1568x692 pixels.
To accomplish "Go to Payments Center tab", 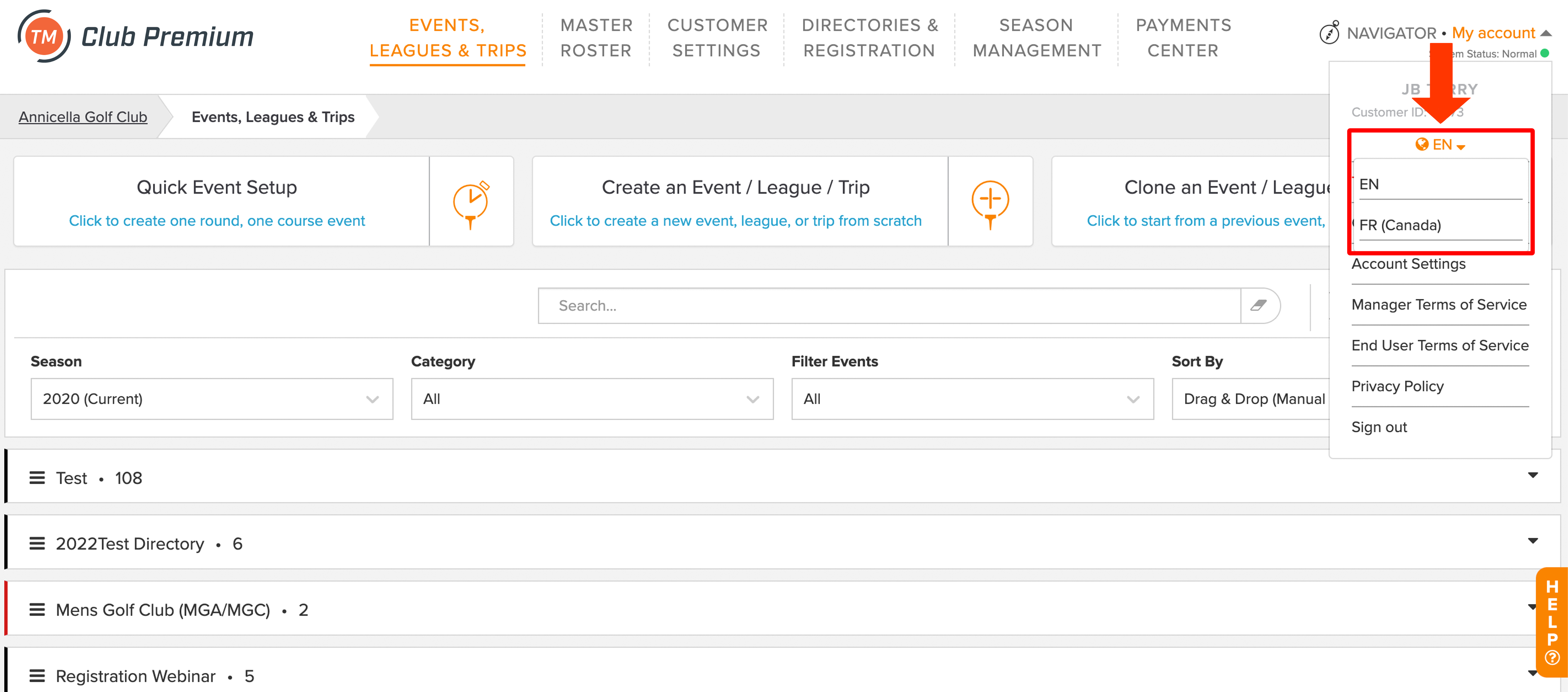I will 1183,38.
